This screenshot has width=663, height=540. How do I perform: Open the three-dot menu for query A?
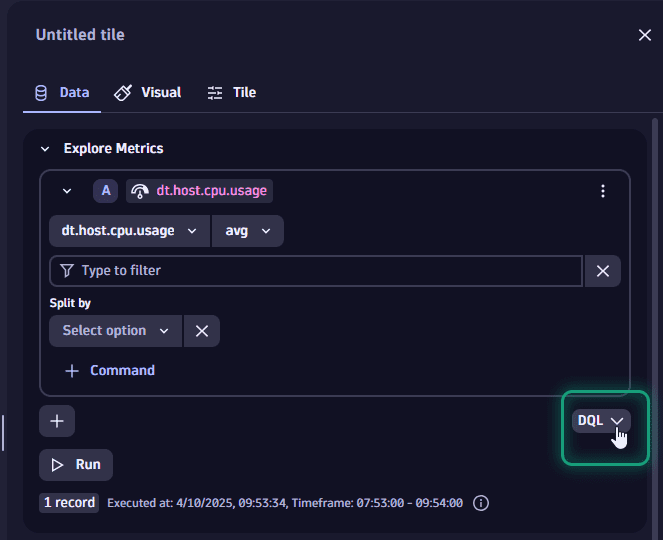pyautogui.click(x=603, y=191)
